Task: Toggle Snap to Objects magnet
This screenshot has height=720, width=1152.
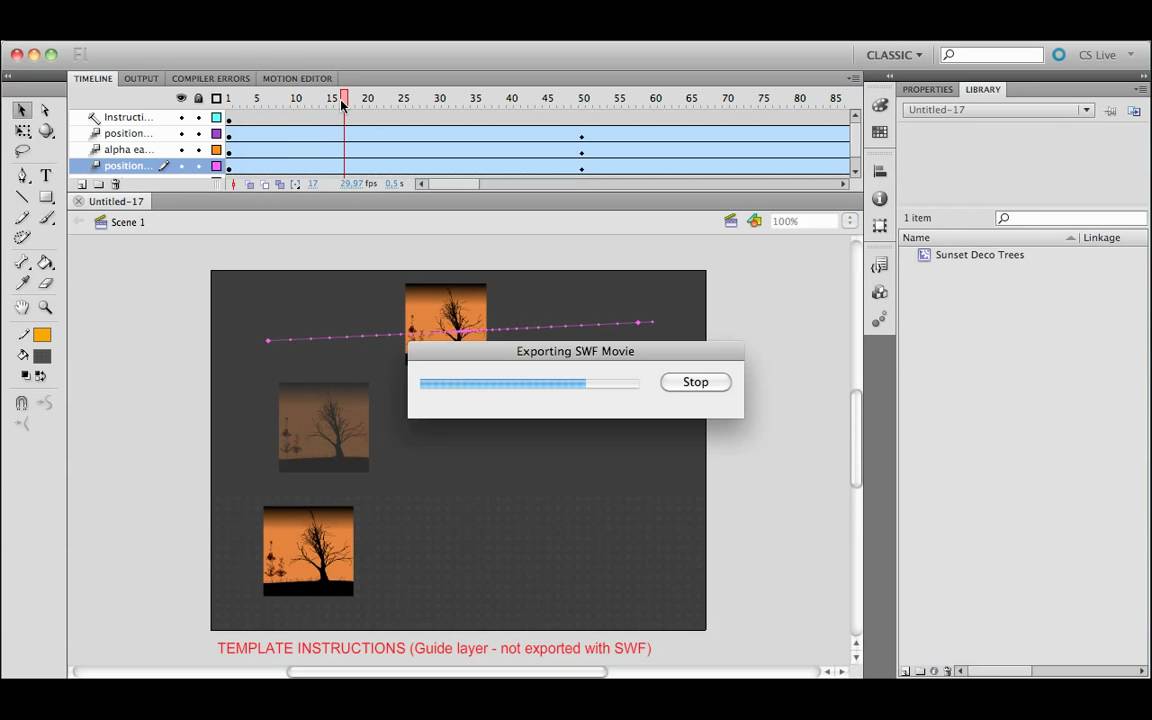Action: pyautogui.click(x=21, y=403)
